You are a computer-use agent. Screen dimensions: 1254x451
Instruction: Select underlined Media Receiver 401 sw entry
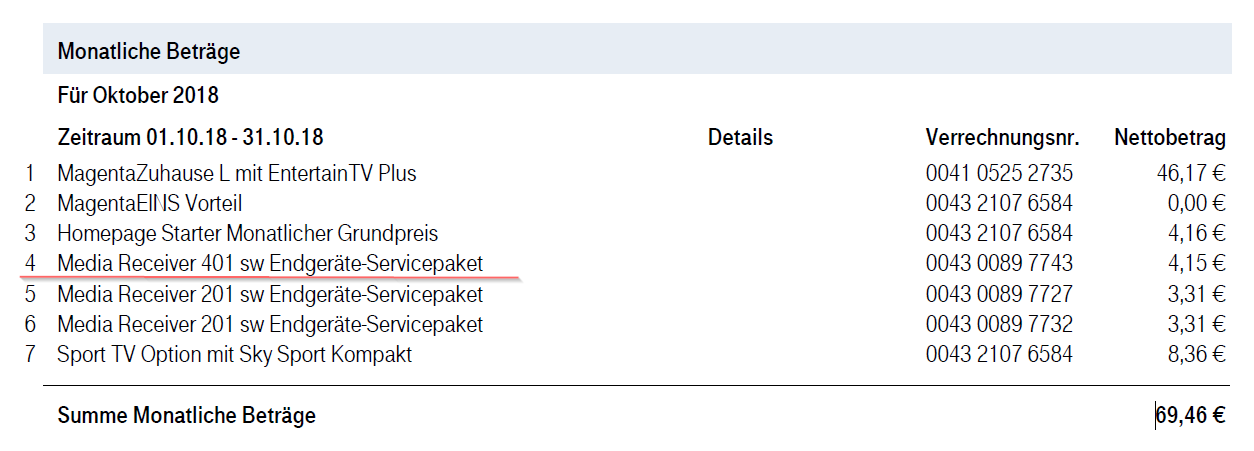[270, 264]
